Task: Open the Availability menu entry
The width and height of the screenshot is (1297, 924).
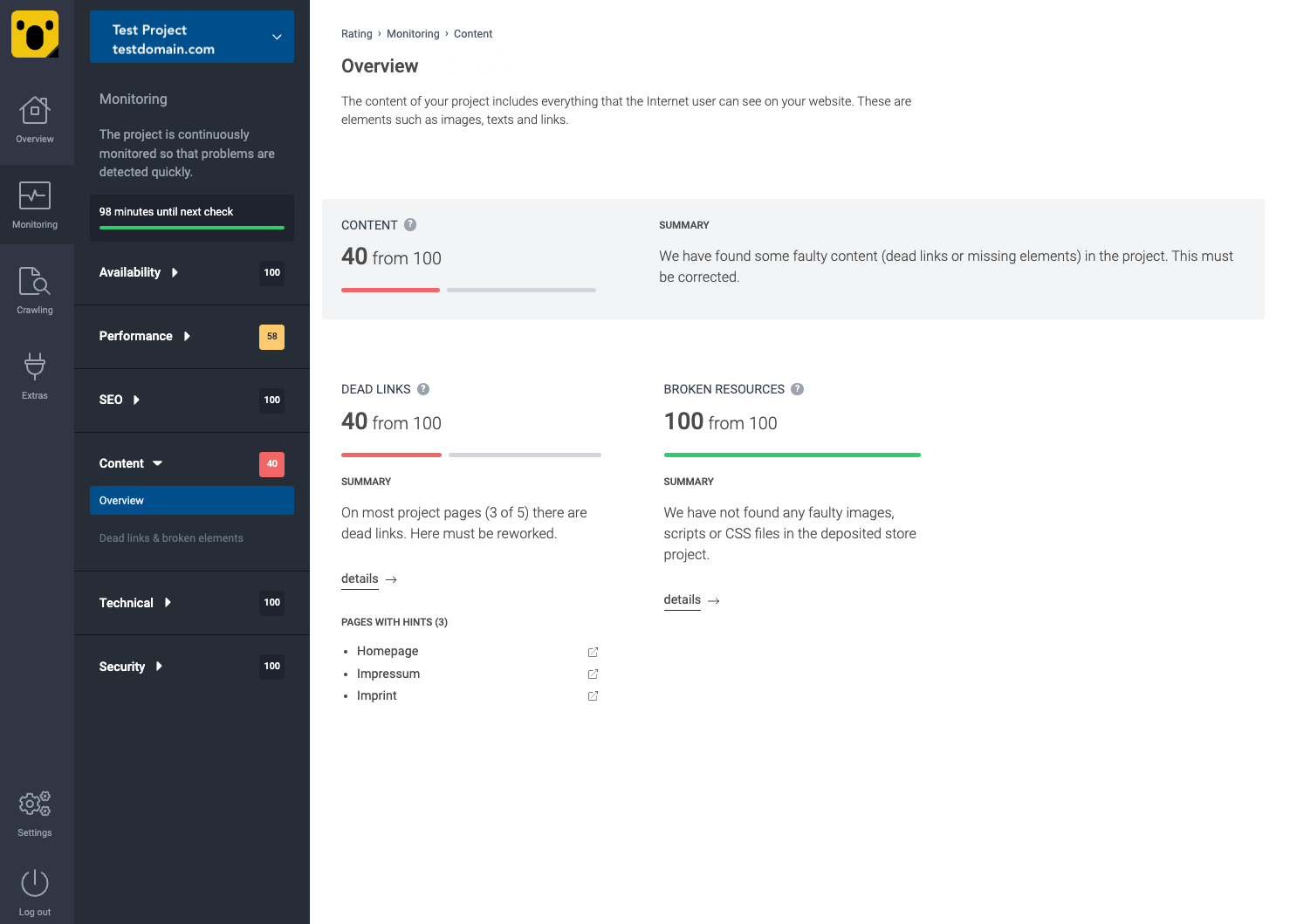Action: pos(130,272)
